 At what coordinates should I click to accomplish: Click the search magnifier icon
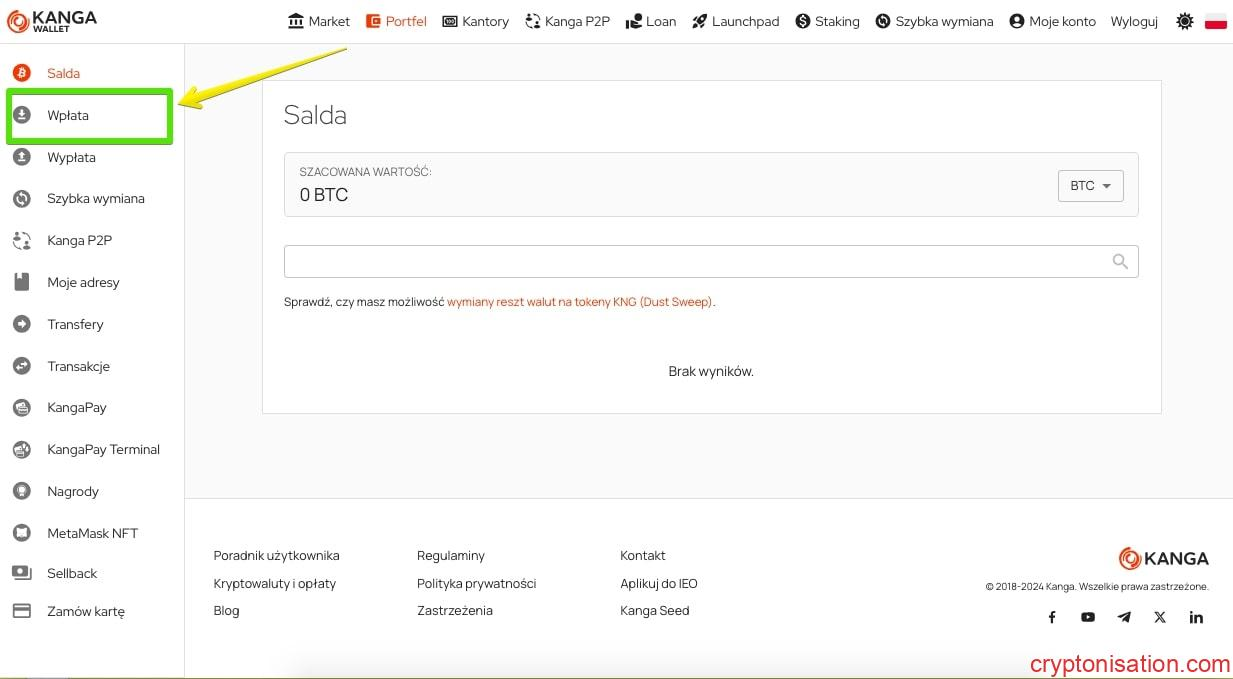1120,261
